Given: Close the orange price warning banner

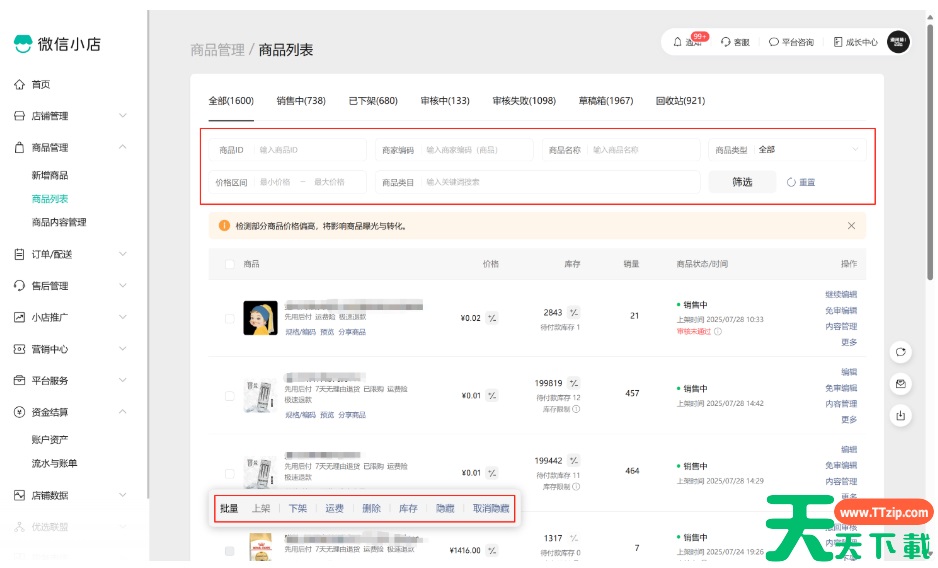Looking at the screenshot, I should 851,226.
